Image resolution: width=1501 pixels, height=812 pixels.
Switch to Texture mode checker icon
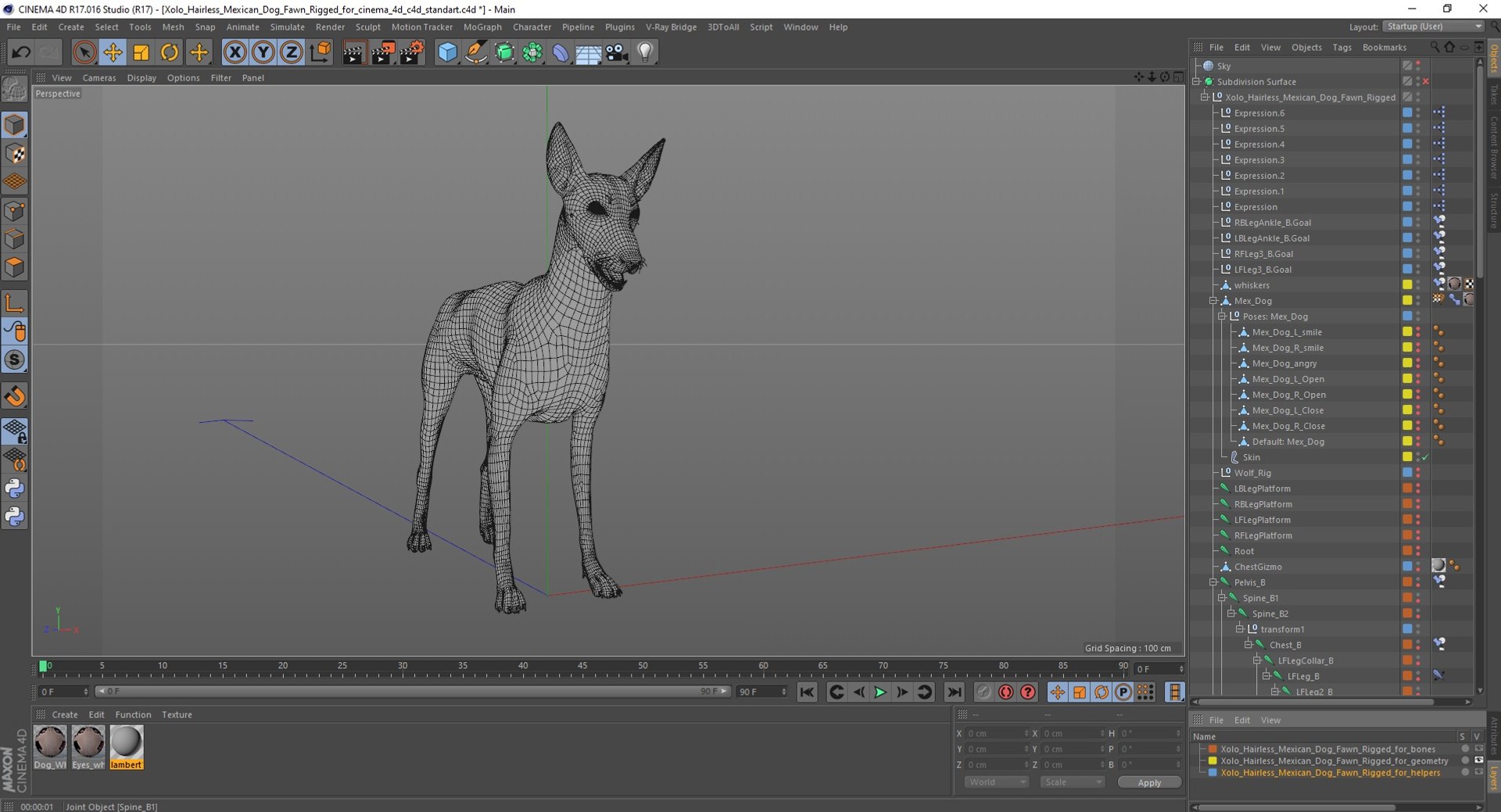tap(14, 154)
